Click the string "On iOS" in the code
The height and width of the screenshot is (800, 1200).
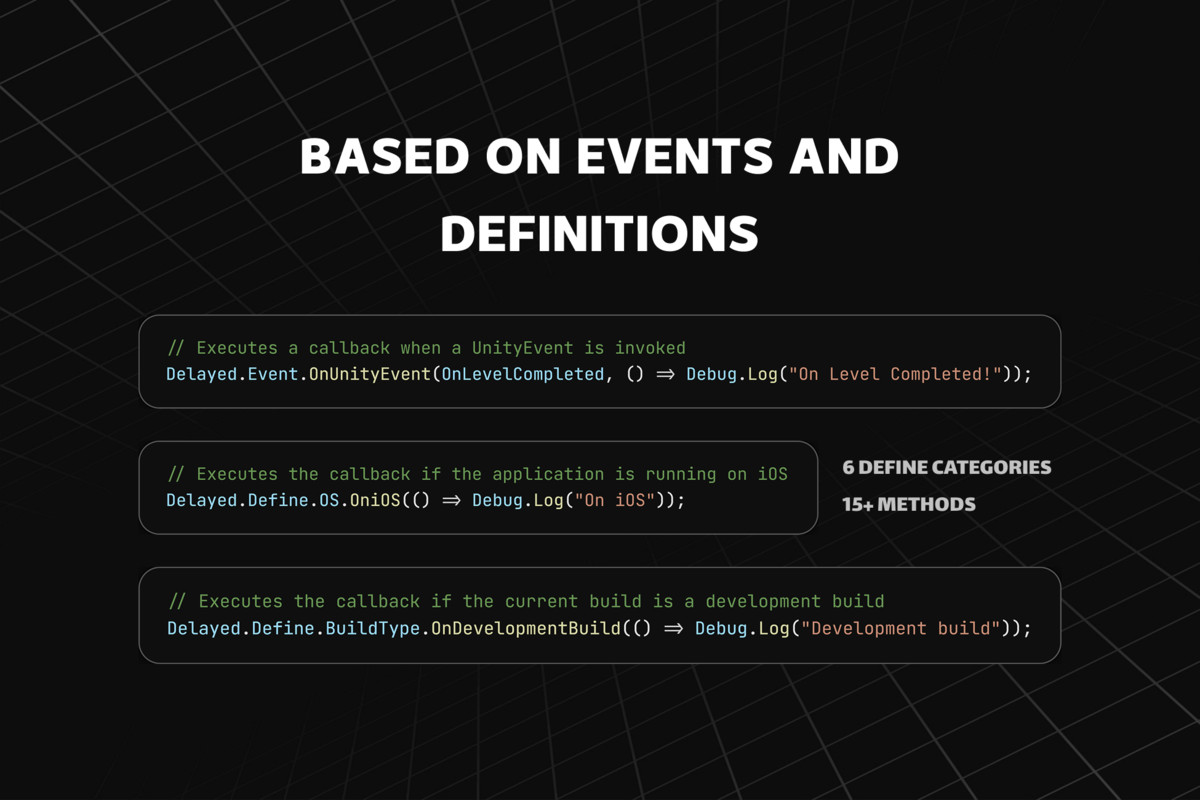pos(613,500)
